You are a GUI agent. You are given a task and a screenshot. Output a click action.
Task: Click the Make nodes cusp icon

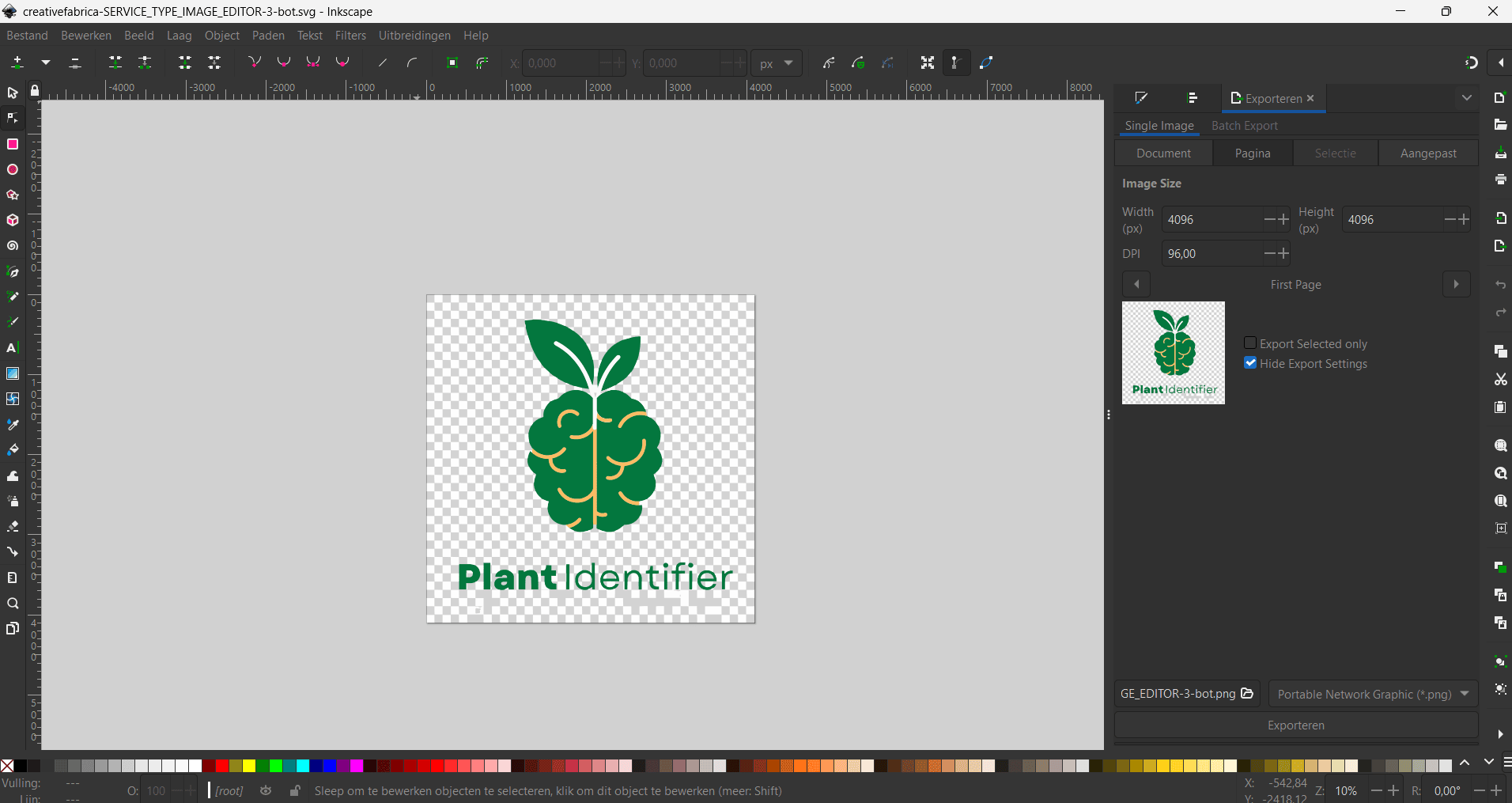pos(255,62)
